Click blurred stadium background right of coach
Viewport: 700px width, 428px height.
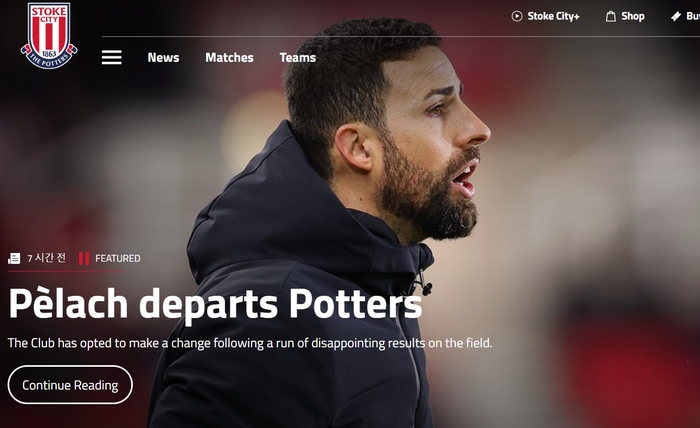[x=594, y=201]
